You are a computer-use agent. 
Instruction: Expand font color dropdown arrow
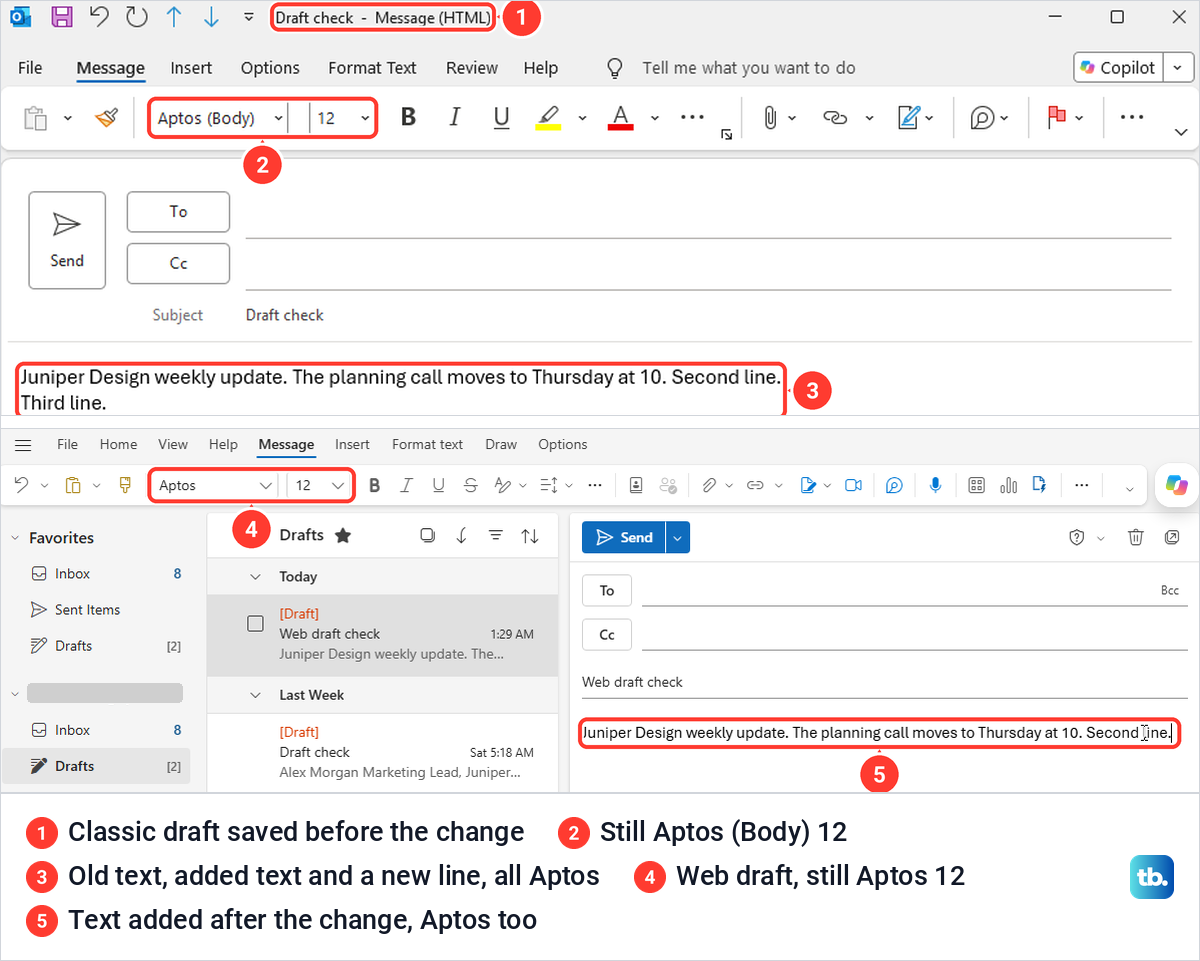(655, 118)
